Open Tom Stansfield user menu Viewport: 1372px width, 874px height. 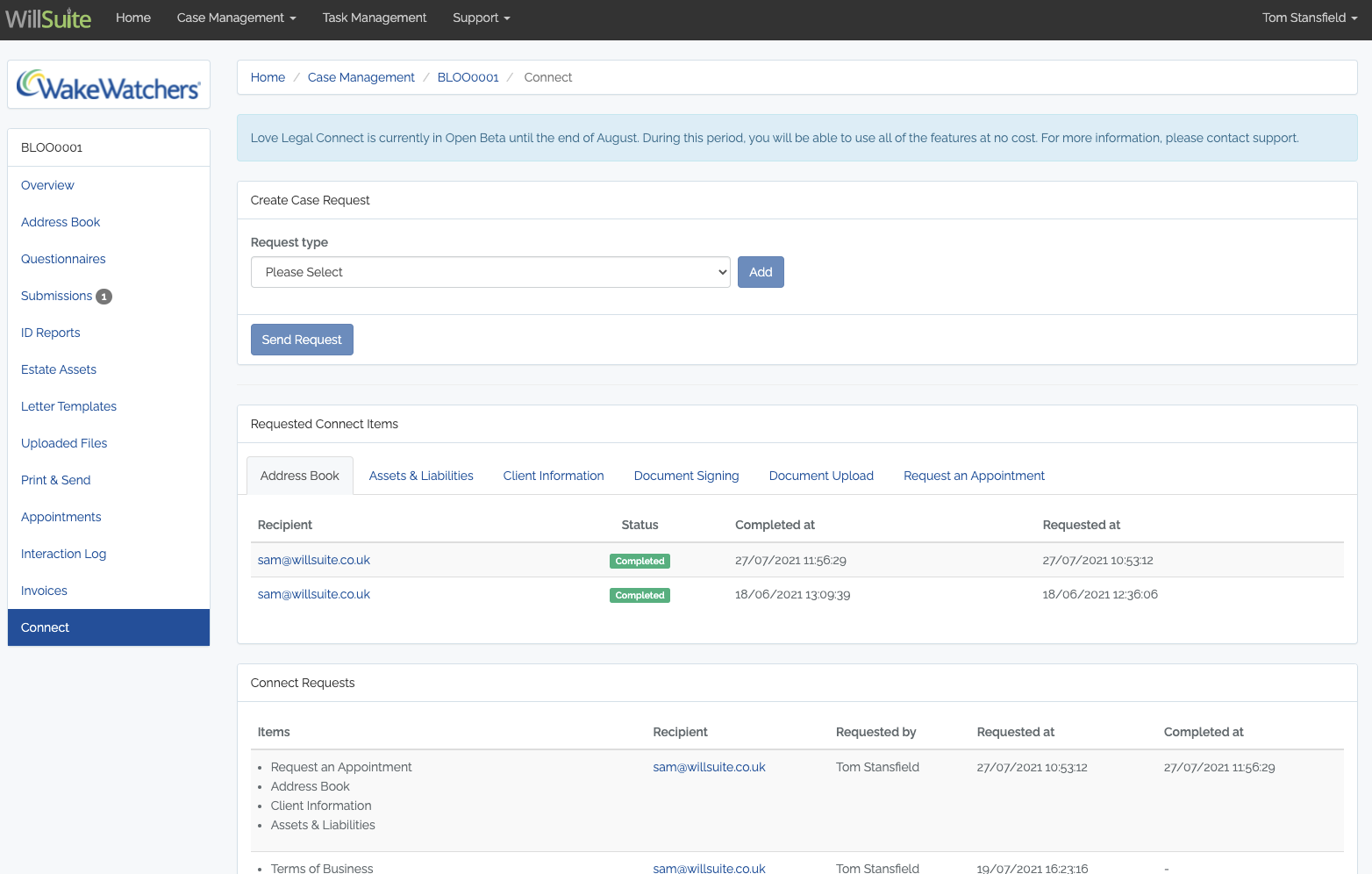pyautogui.click(x=1309, y=18)
